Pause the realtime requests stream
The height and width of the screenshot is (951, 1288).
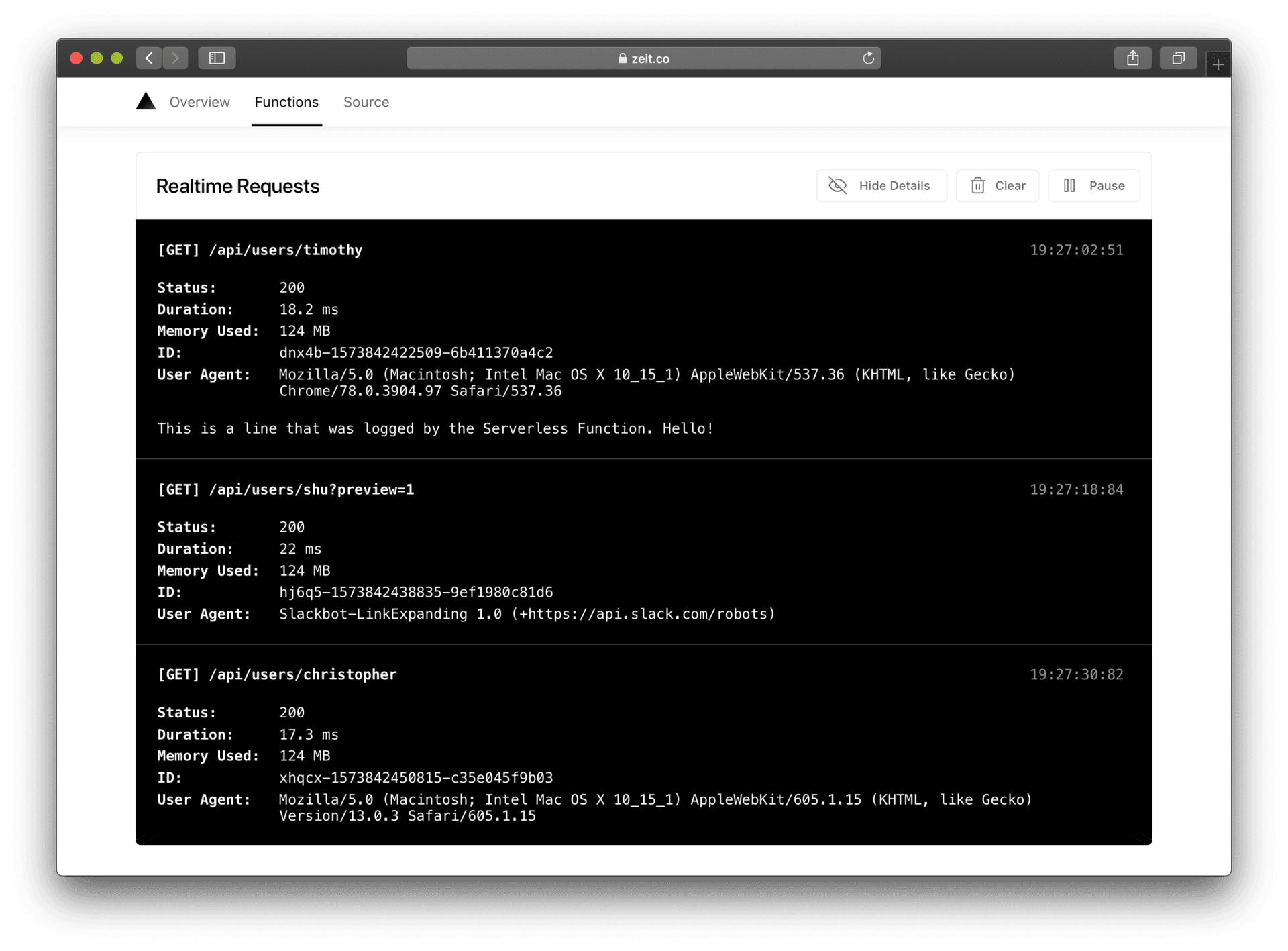1093,185
